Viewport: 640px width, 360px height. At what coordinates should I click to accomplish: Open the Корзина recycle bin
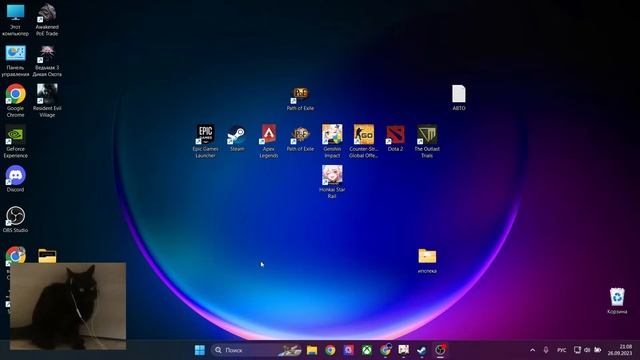[x=617, y=301]
